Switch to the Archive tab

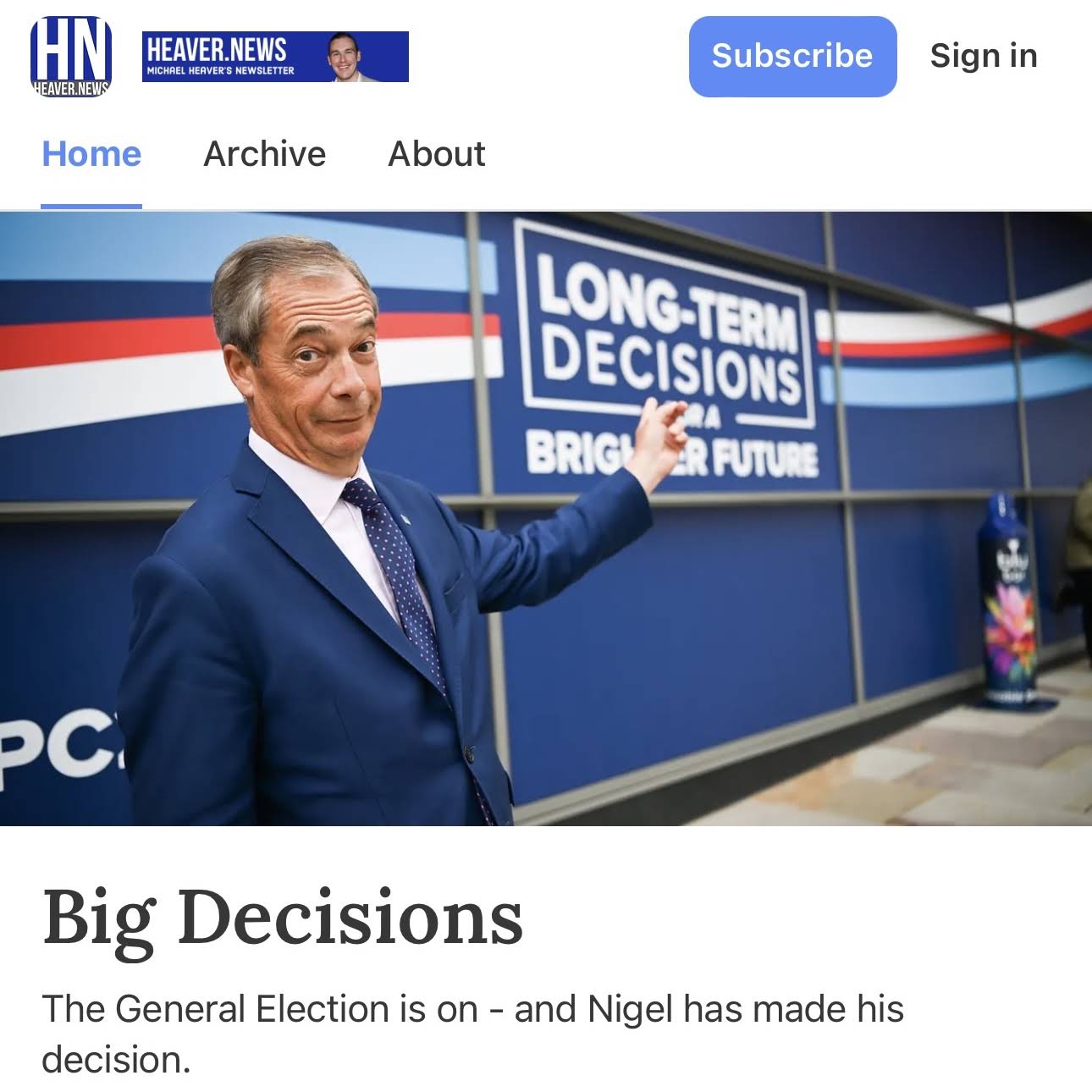[264, 154]
